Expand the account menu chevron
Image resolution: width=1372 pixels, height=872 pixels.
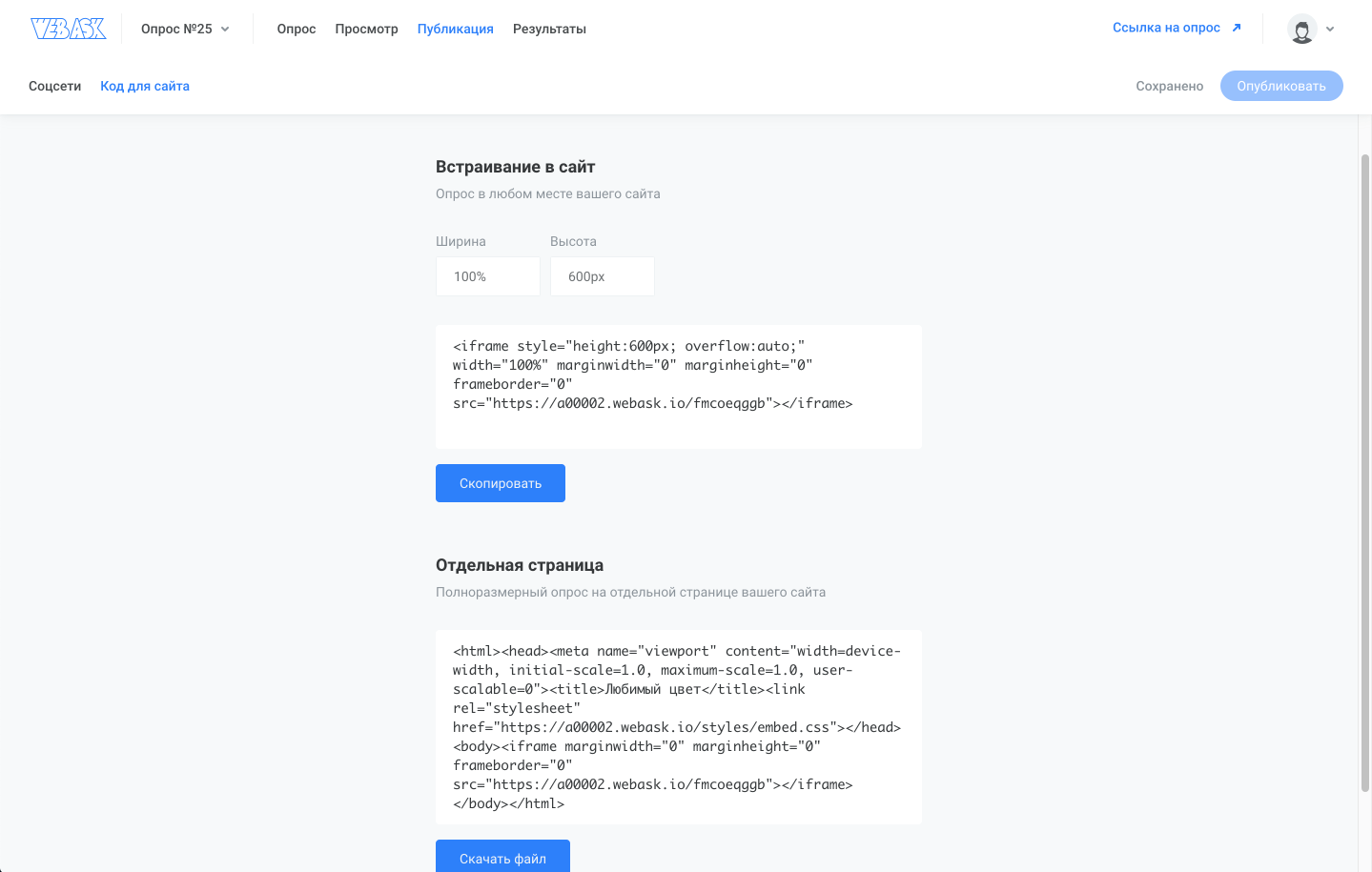coord(1329,30)
